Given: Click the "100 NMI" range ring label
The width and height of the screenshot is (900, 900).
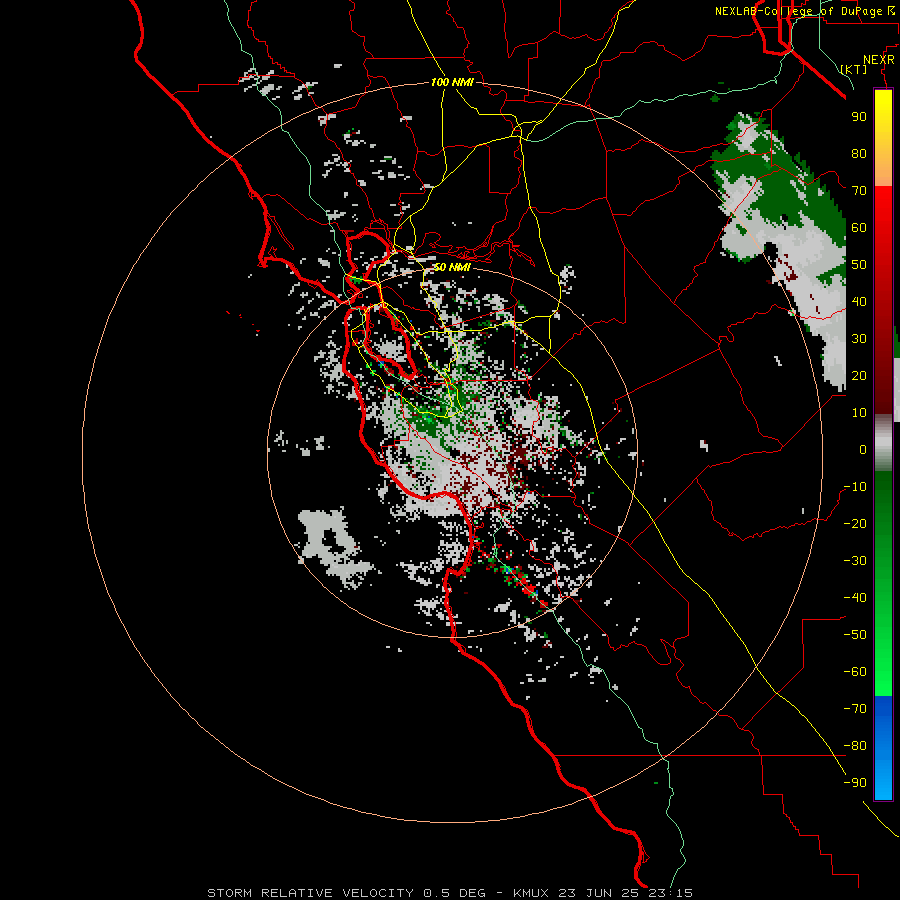Looking at the screenshot, I should tap(452, 83).
